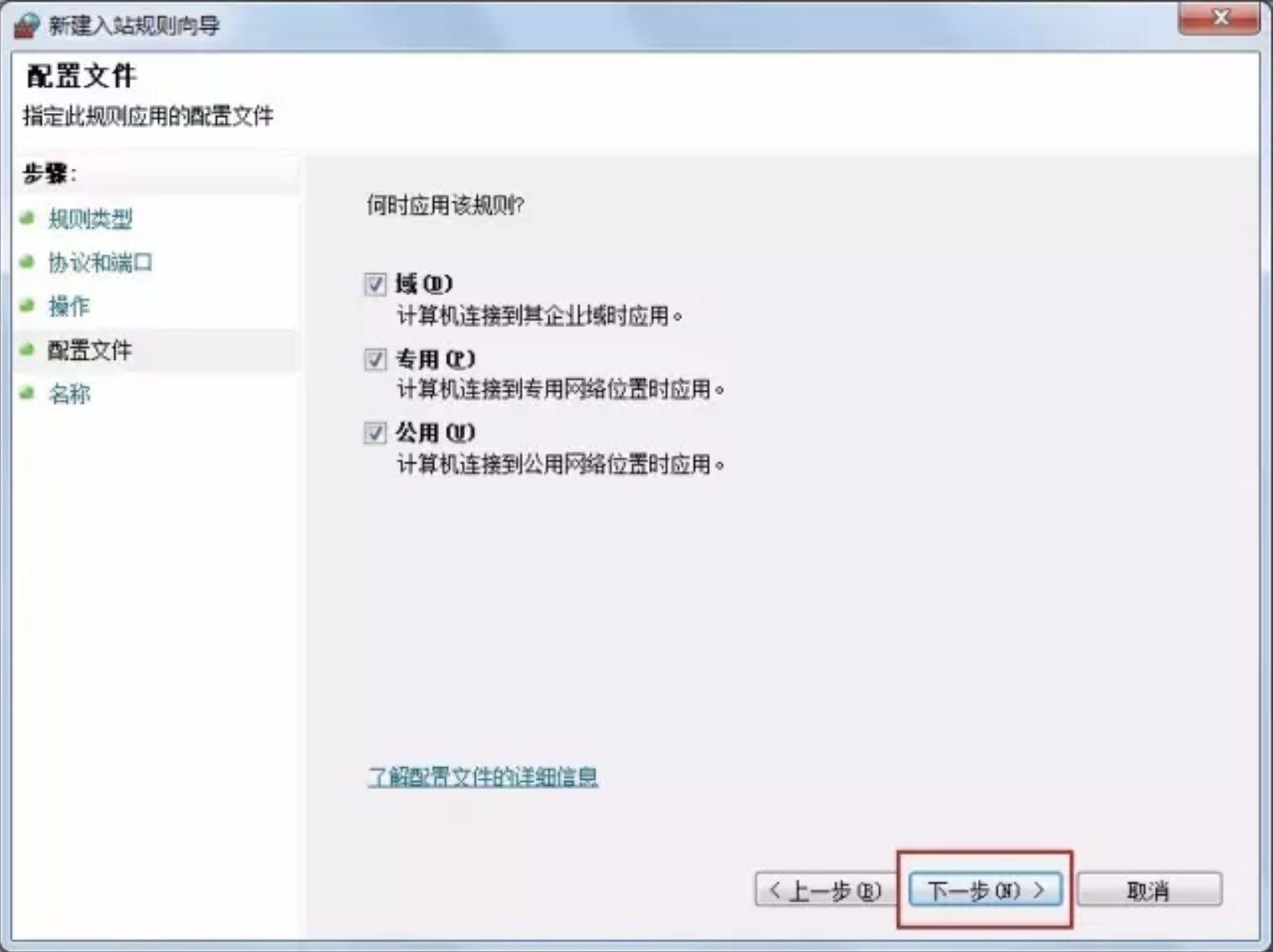Image resolution: width=1273 pixels, height=952 pixels.
Task: Click the green bullet beside 协议和端口
Action: [x=28, y=262]
